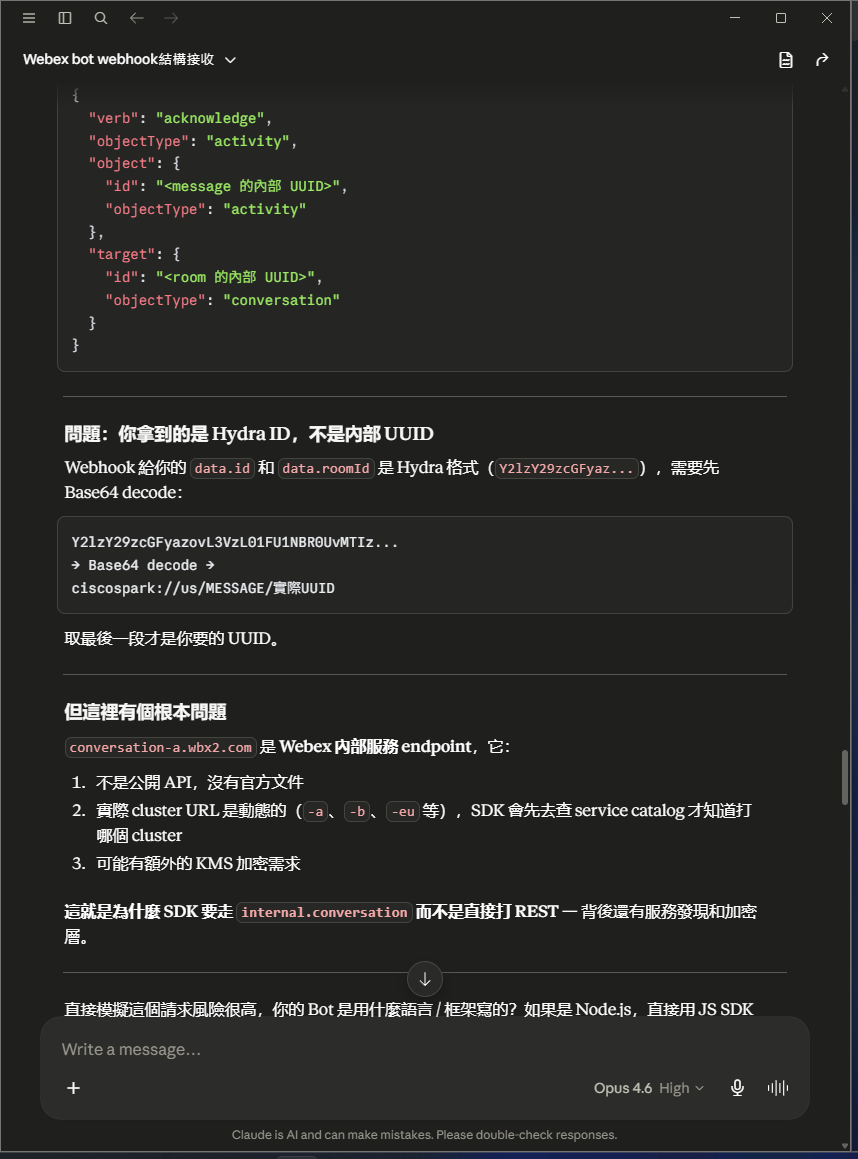This screenshot has width=858, height=1159.
Task: Click the plus attachment icon
Action: pos(73,1088)
